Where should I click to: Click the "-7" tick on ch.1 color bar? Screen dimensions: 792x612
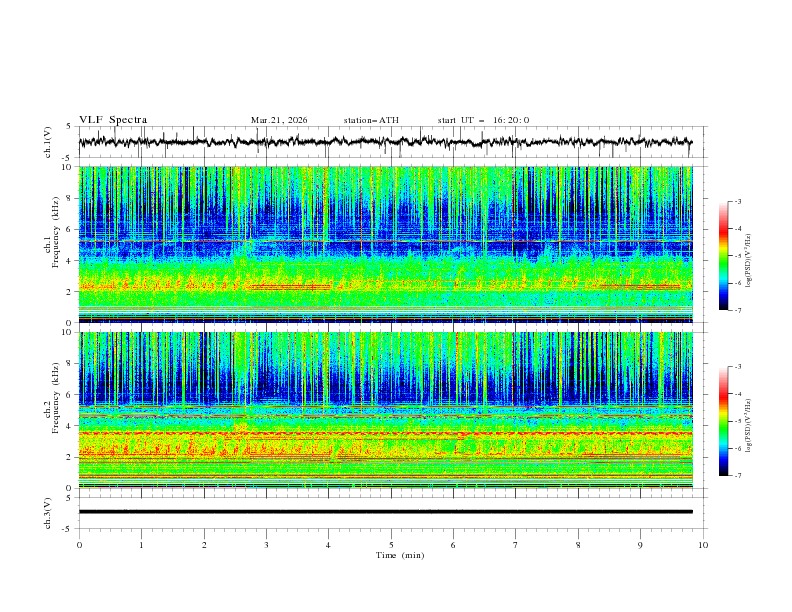(x=738, y=310)
